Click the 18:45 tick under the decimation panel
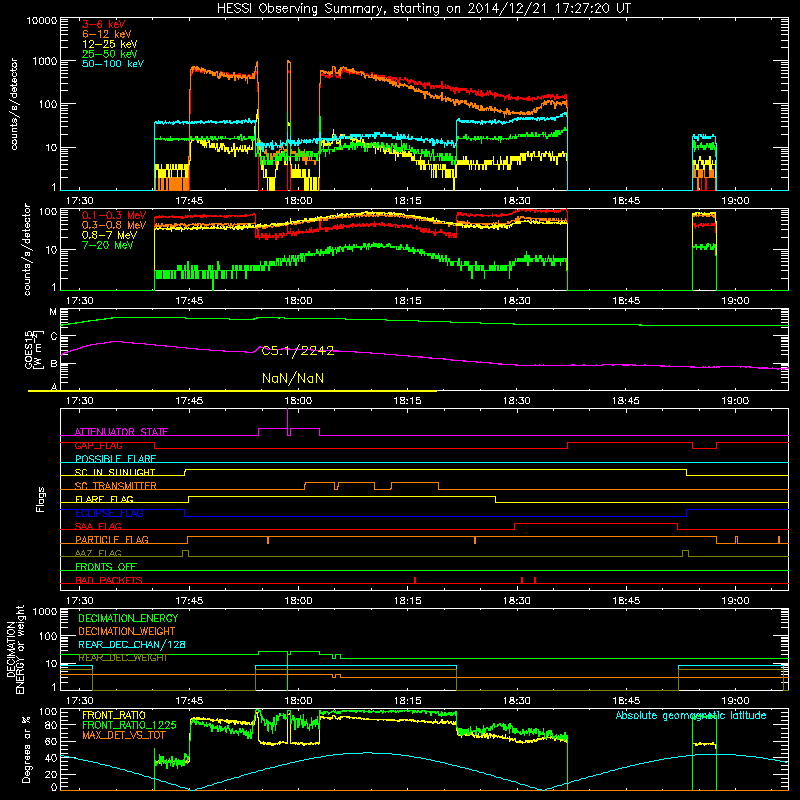 pyautogui.click(x=626, y=701)
